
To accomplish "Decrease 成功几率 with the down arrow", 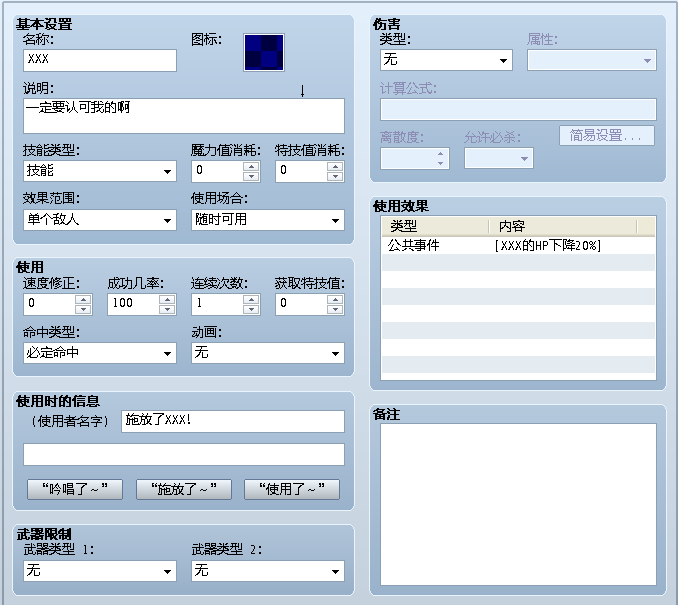I will (x=167, y=309).
